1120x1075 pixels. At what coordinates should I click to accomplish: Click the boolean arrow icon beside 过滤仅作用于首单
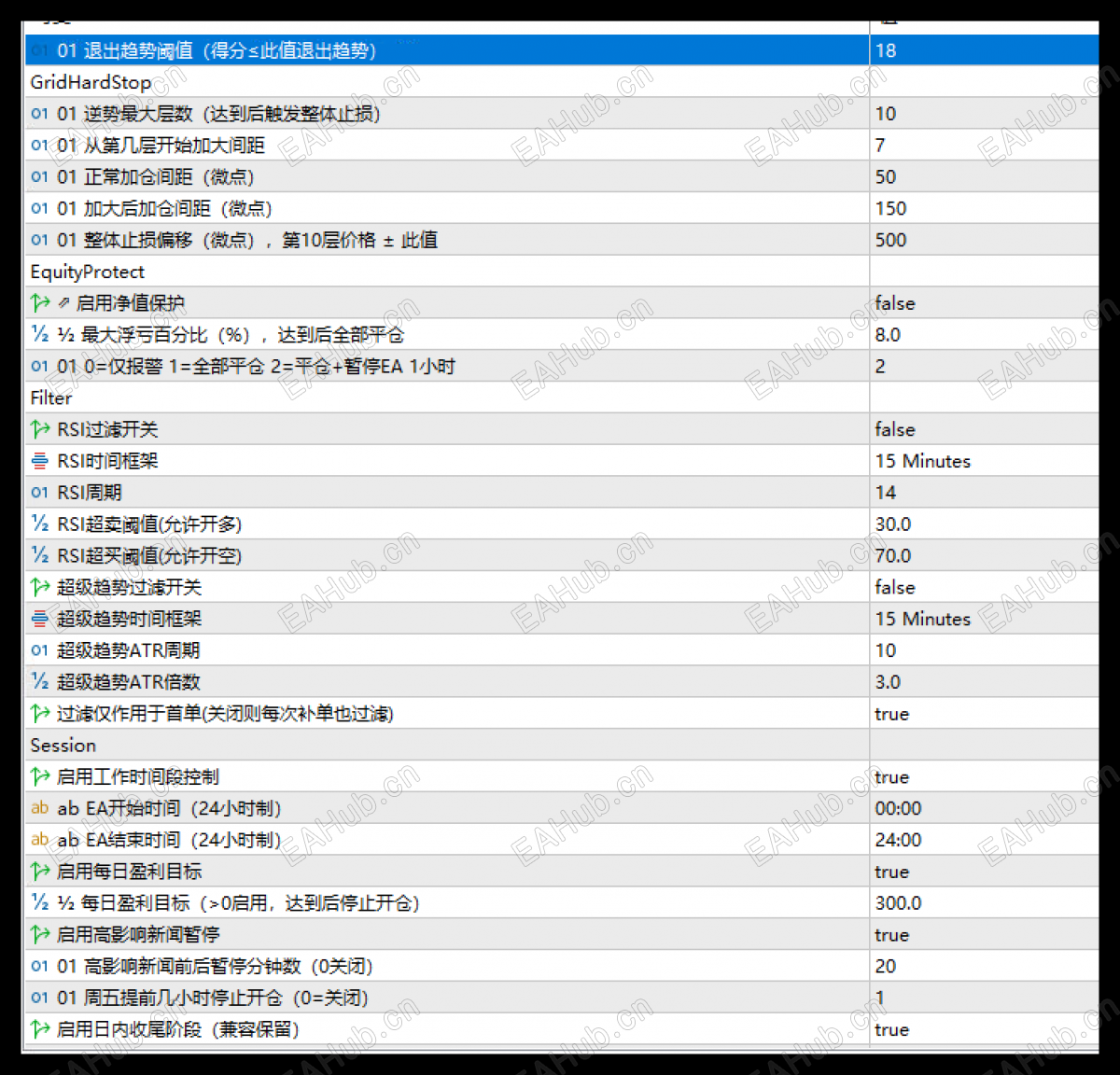[39, 714]
